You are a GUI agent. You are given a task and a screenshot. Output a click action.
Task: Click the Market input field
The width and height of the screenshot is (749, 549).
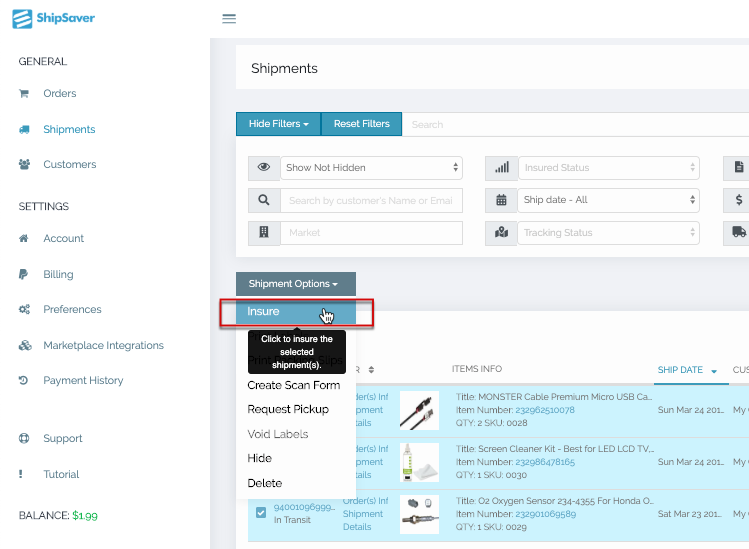[x=371, y=233]
